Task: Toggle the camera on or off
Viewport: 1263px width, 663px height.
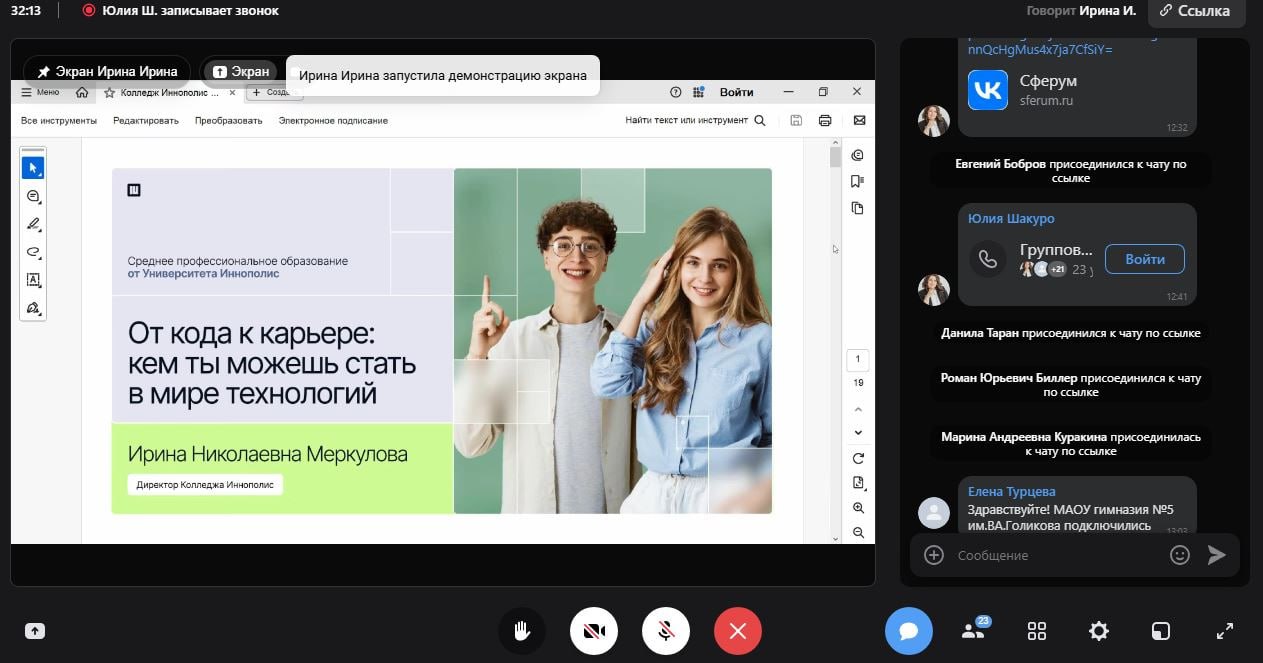Action: [x=594, y=631]
